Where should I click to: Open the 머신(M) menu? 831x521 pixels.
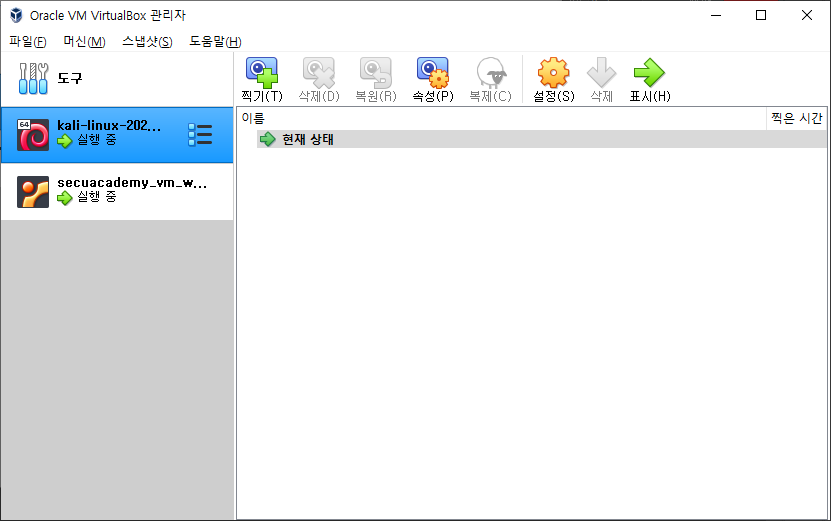tap(84, 41)
